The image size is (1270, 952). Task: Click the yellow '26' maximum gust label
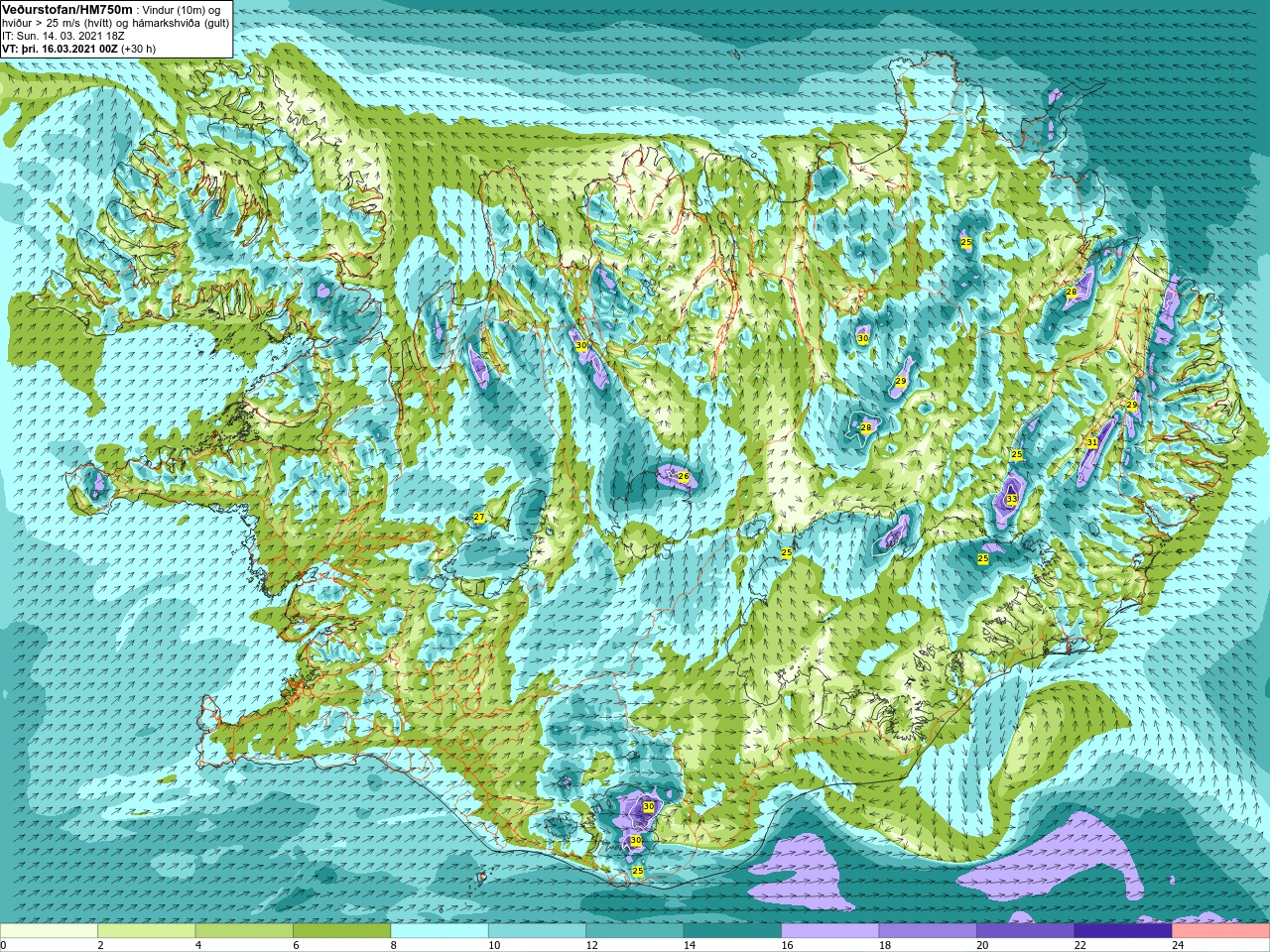click(x=683, y=477)
